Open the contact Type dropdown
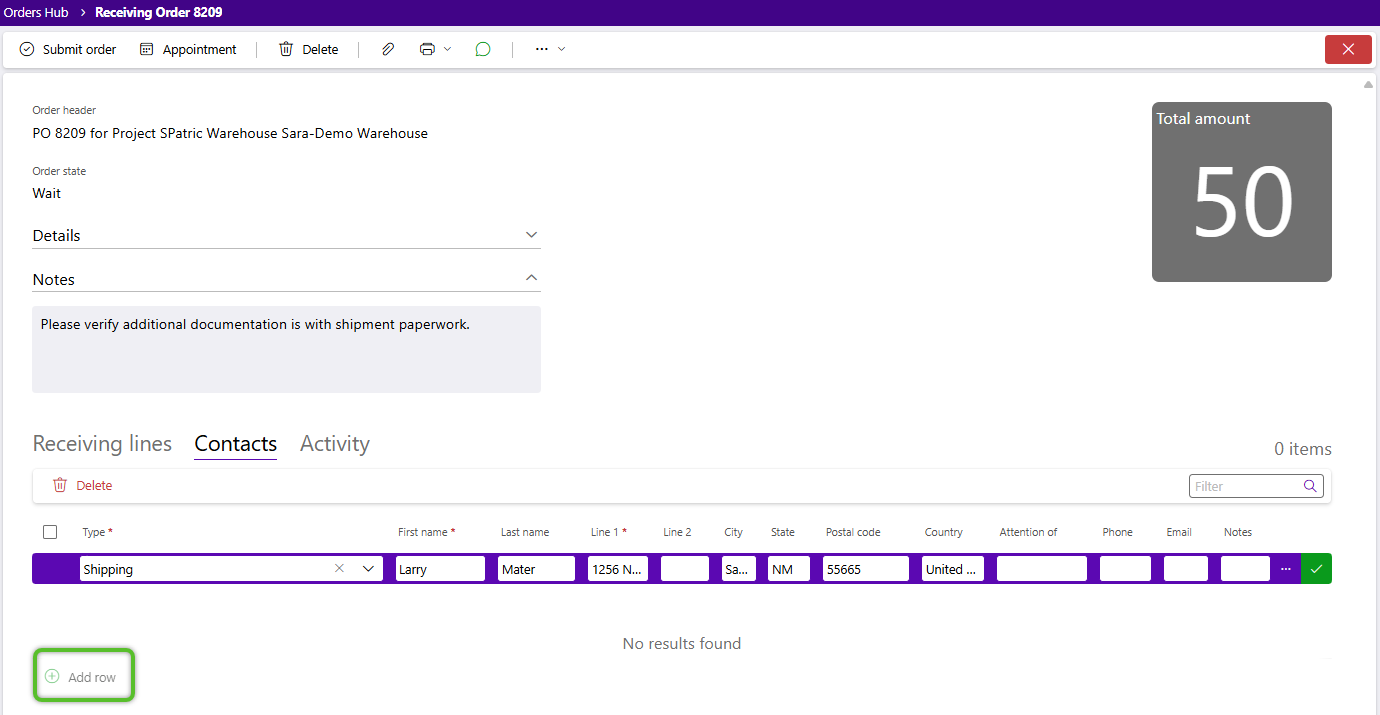 368,569
